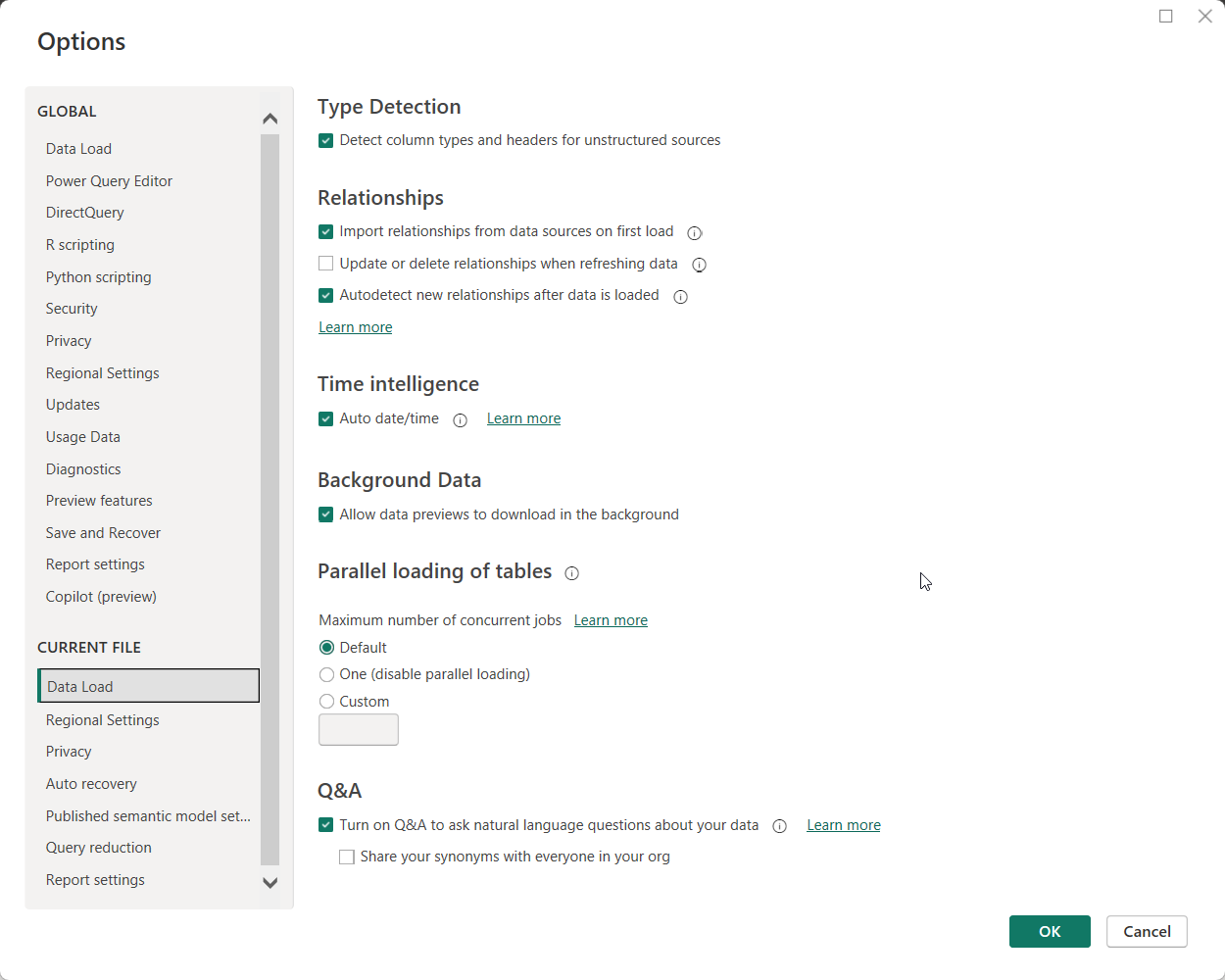Select the Custom concurrent jobs radio button

(327, 702)
